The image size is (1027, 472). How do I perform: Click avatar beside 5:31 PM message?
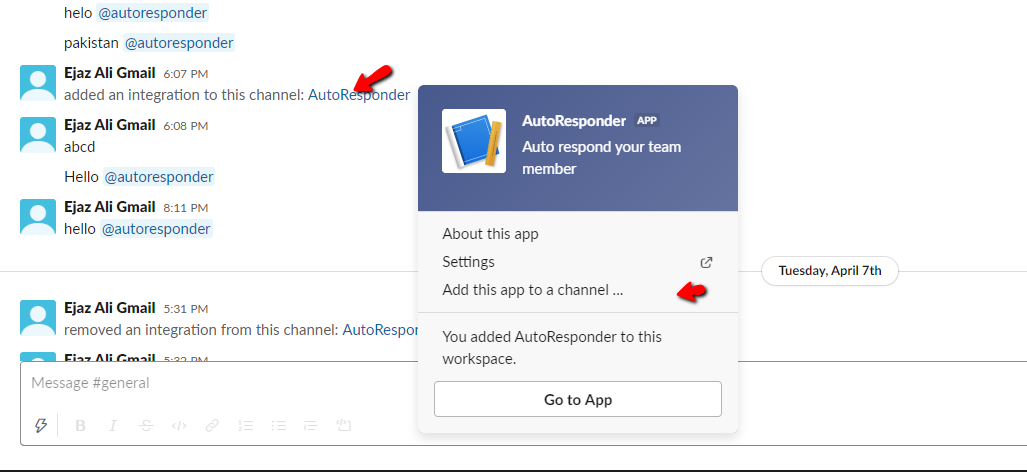[x=38, y=318]
